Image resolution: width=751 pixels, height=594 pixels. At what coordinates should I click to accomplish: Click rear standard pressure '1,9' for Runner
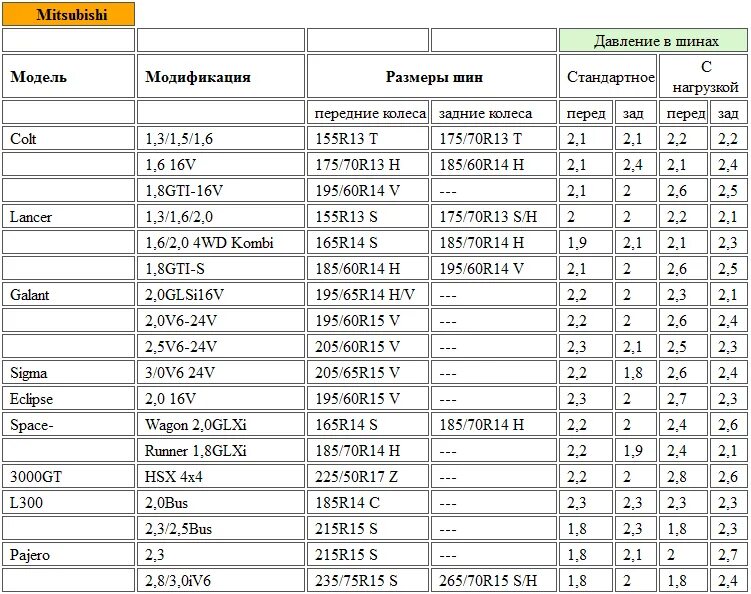tap(636, 450)
